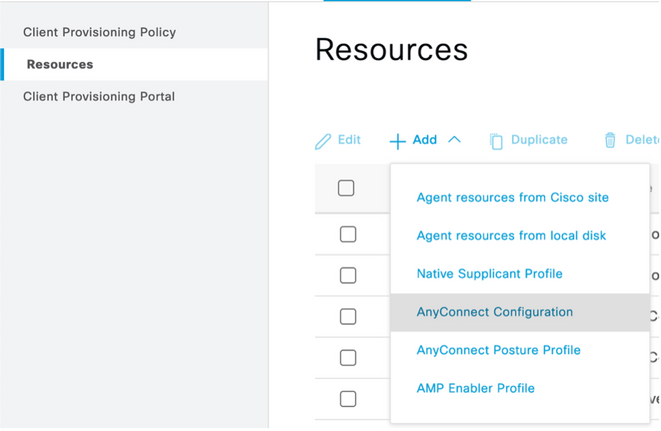Select Native Supplicant Profile option
The image size is (661, 431).
[x=489, y=274]
